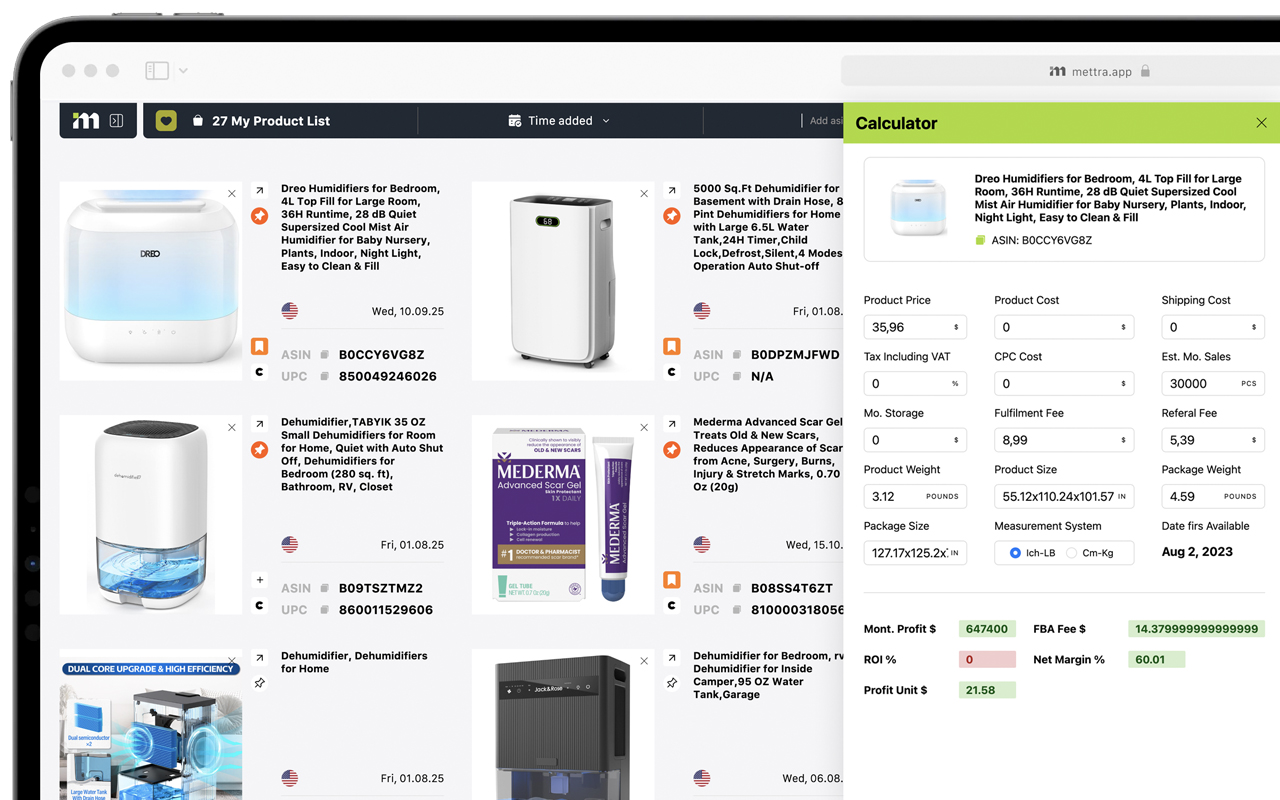Show the browser sidebar
Viewport: 1280px width, 800px height.
click(x=157, y=71)
